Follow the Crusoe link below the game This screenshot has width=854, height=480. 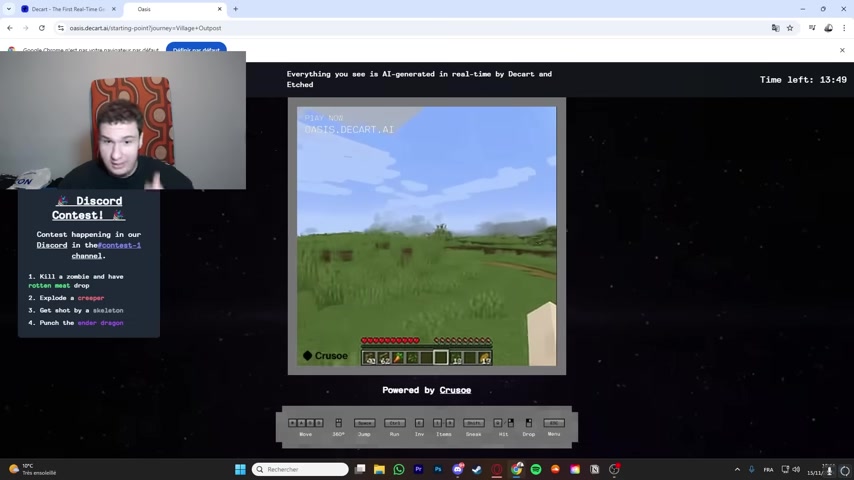pos(455,390)
